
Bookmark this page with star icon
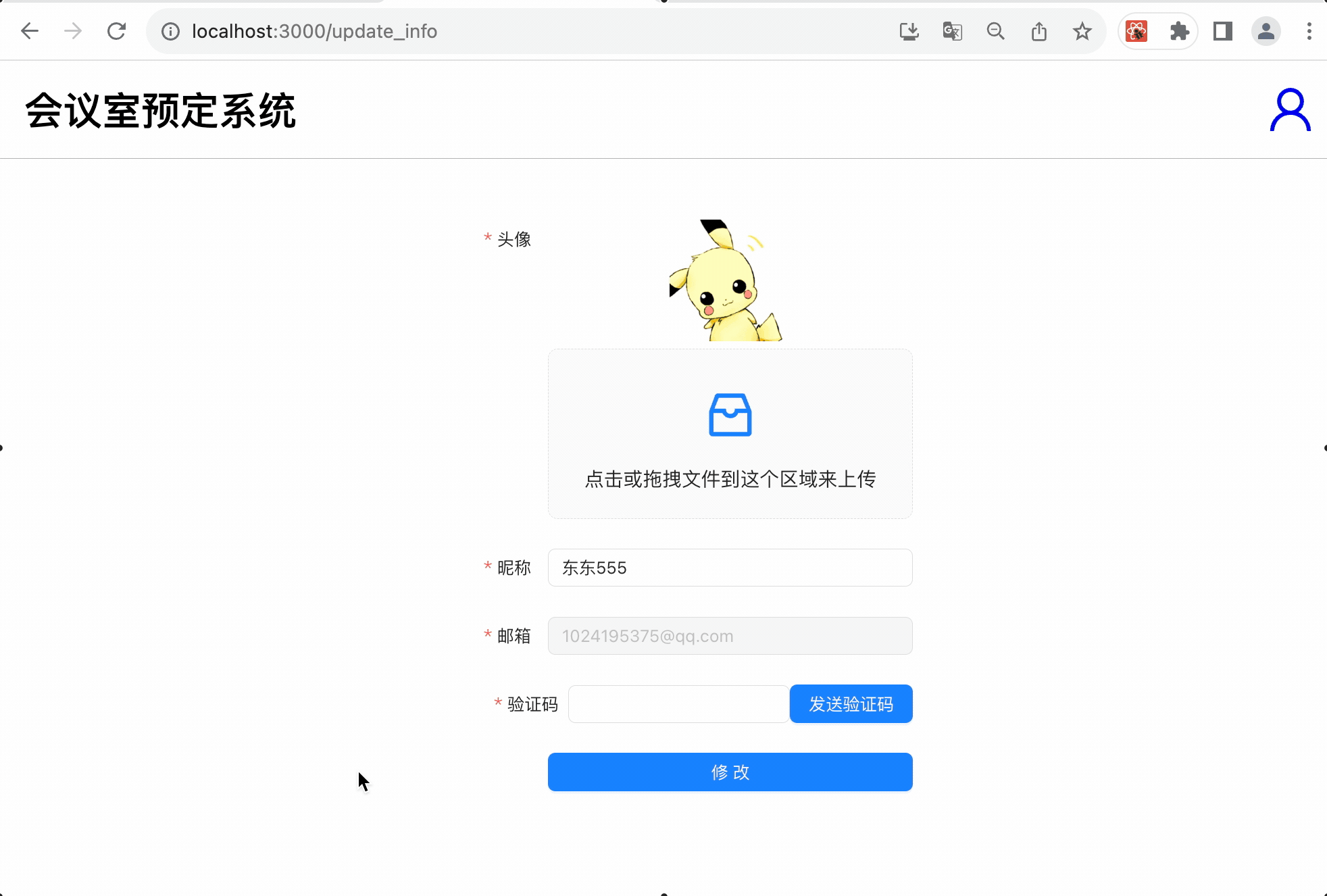click(1082, 31)
